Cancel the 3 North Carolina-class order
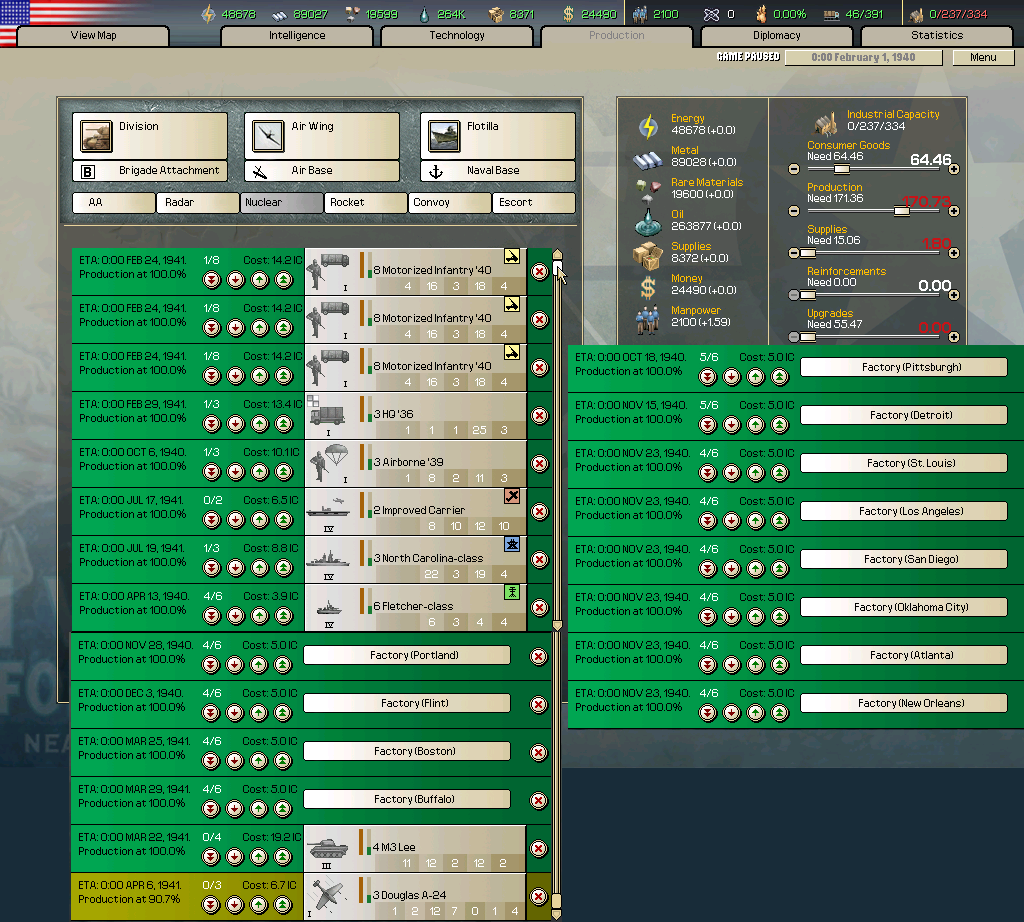Image resolution: width=1024 pixels, height=922 pixels. (x=539, y=560)
